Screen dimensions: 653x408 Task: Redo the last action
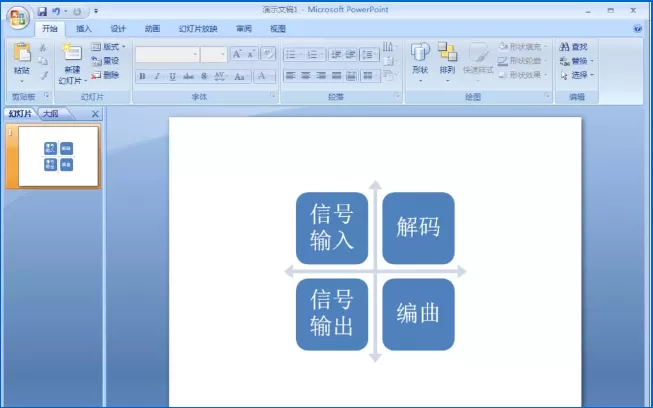pos(77,12)
